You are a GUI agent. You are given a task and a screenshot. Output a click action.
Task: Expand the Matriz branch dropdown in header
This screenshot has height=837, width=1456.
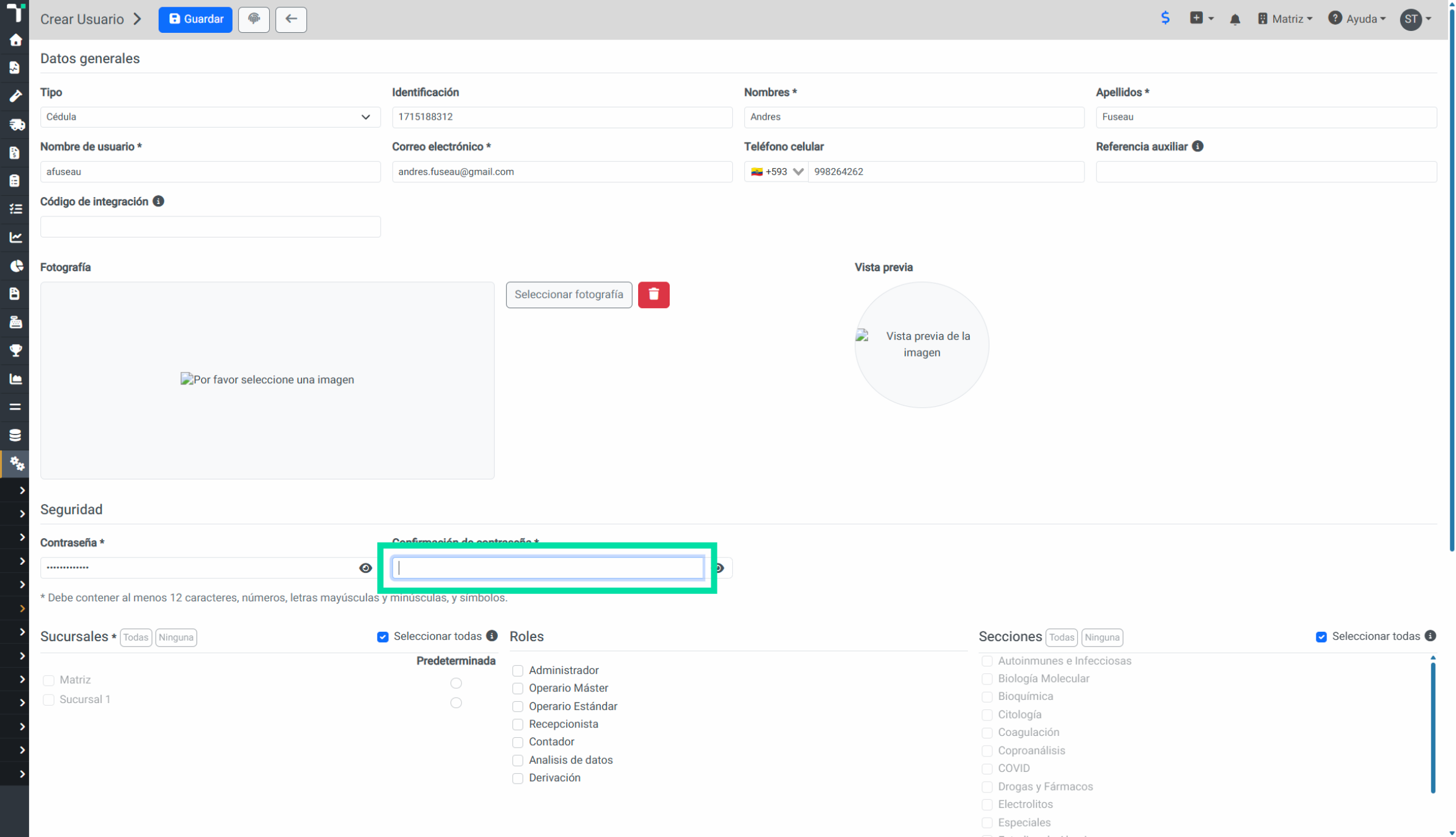pos(1285,19)
